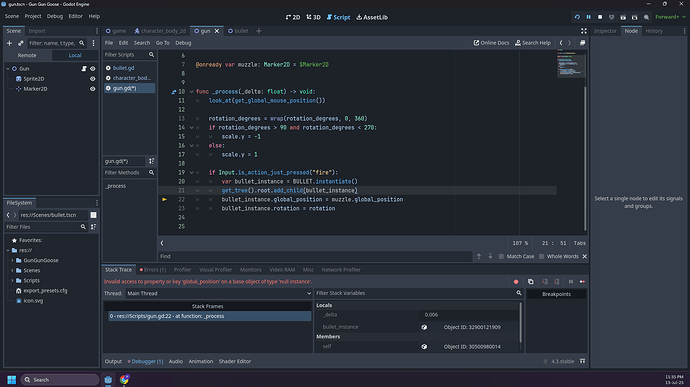The height and width of the screenshot is (387, 690).
Task: Close the Find bar
Action: 585,256
